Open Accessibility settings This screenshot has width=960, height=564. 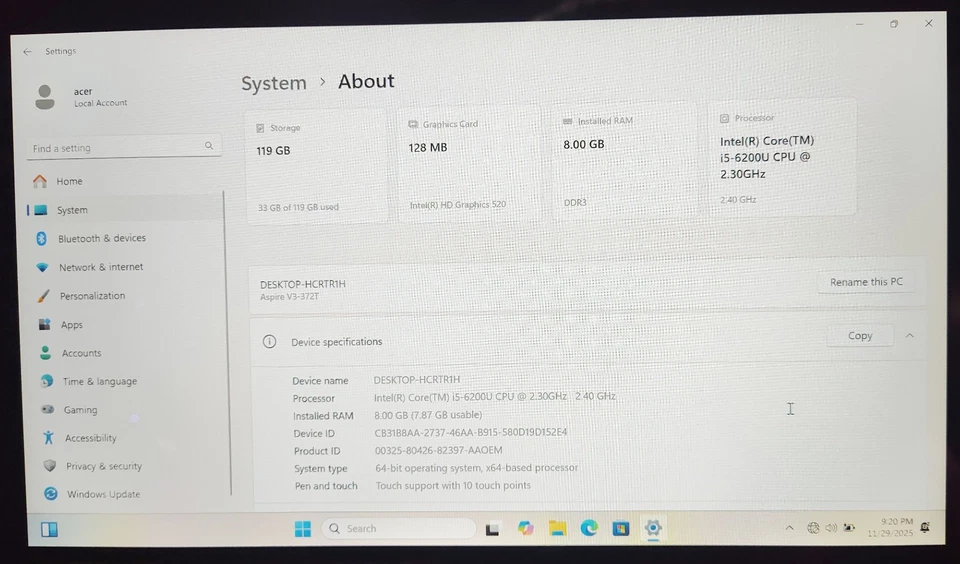click(x=133, y=438)
